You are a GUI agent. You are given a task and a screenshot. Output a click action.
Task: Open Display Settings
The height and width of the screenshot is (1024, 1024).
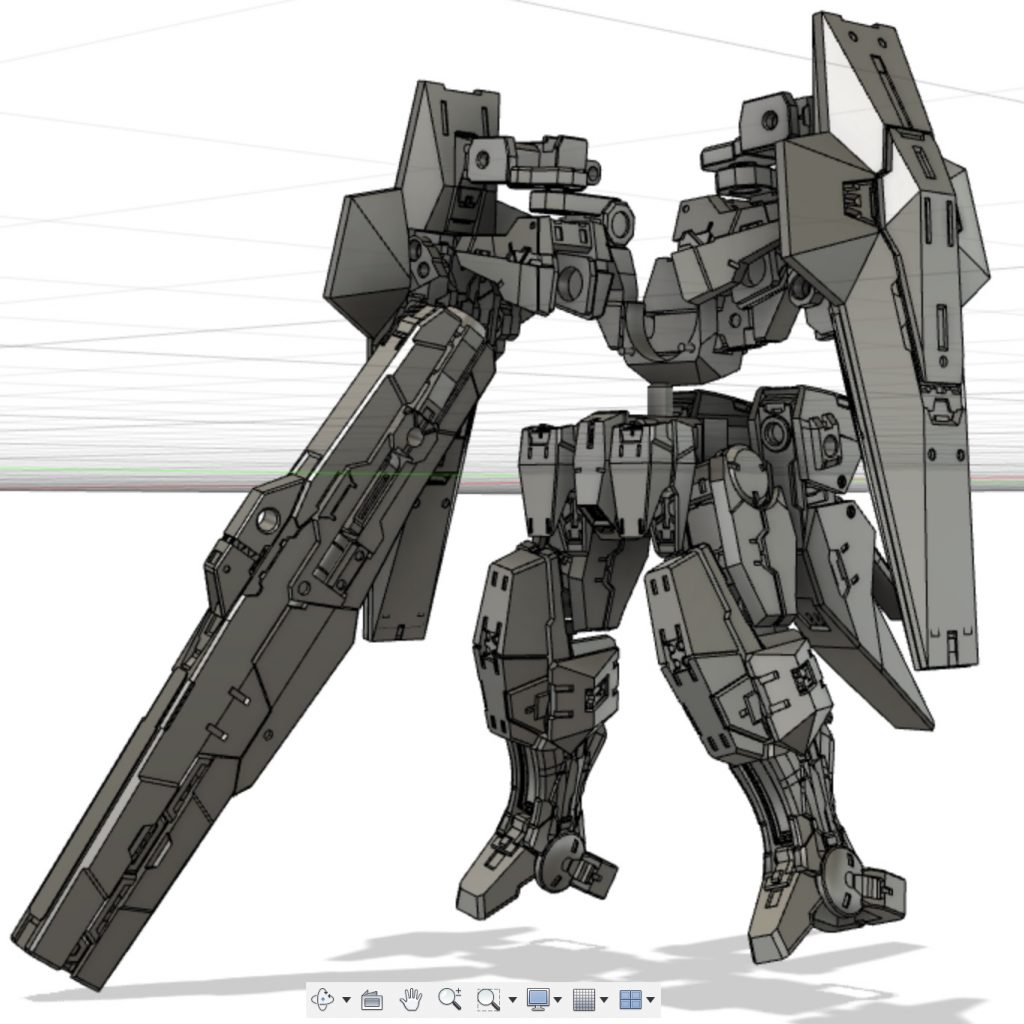point(537,1000)
